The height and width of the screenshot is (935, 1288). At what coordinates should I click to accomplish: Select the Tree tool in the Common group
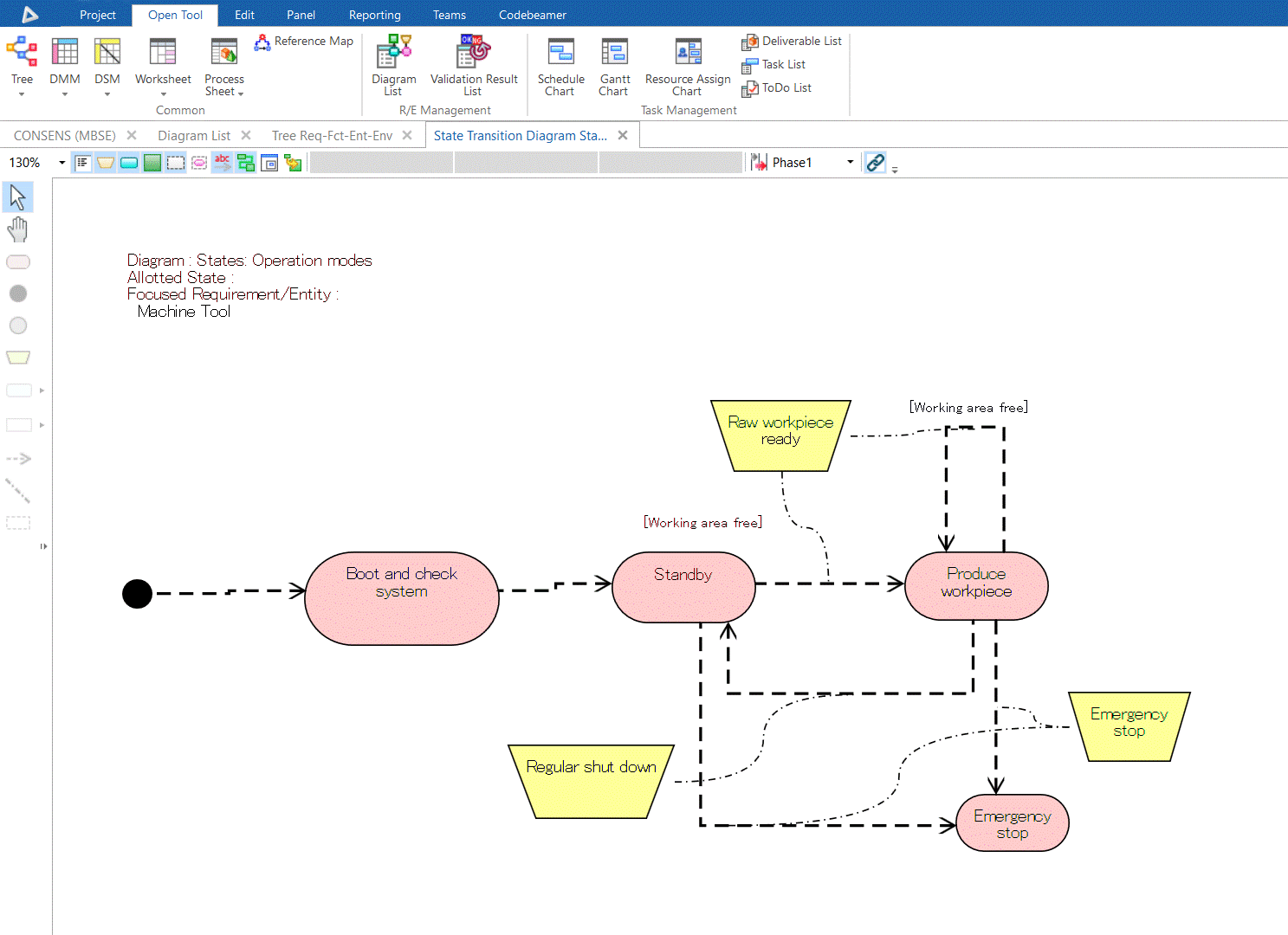22,61
